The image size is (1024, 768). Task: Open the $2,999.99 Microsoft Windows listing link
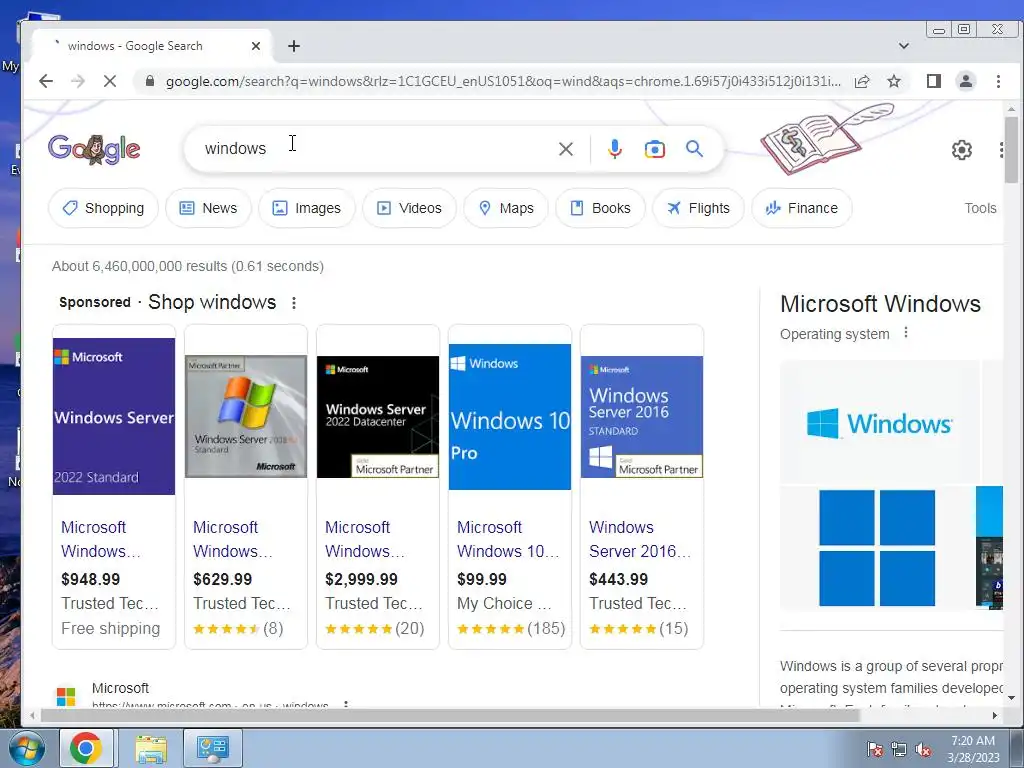364,539
